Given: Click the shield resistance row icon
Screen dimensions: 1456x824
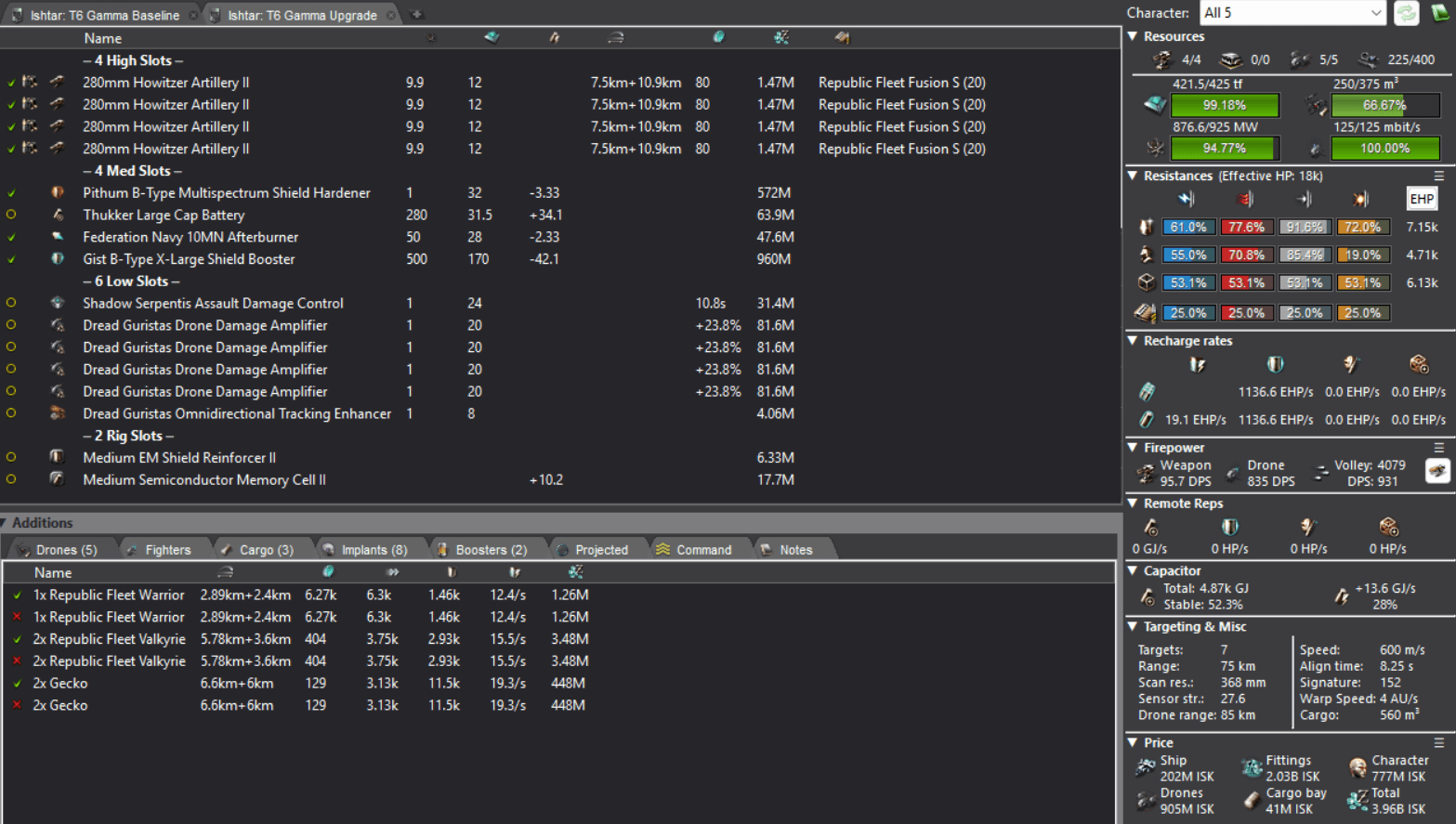Looking at the screenshot, I should (x=1146, y=227).
